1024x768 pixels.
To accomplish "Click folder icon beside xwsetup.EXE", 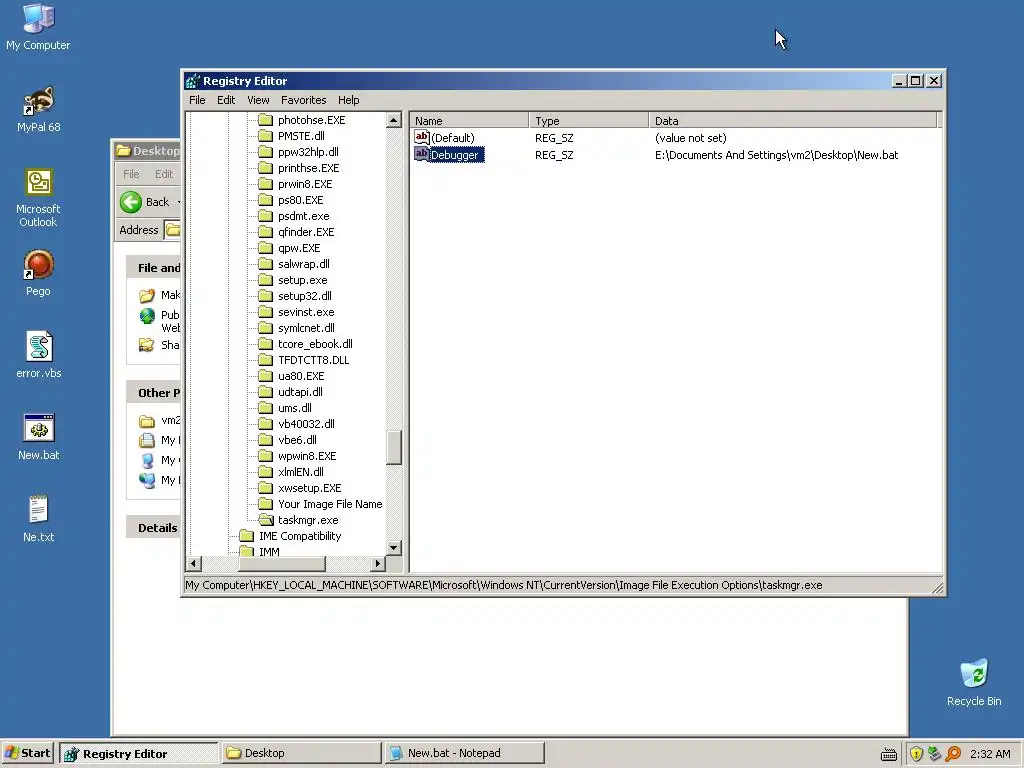I will pyautogui.click(x=265, y=488).
